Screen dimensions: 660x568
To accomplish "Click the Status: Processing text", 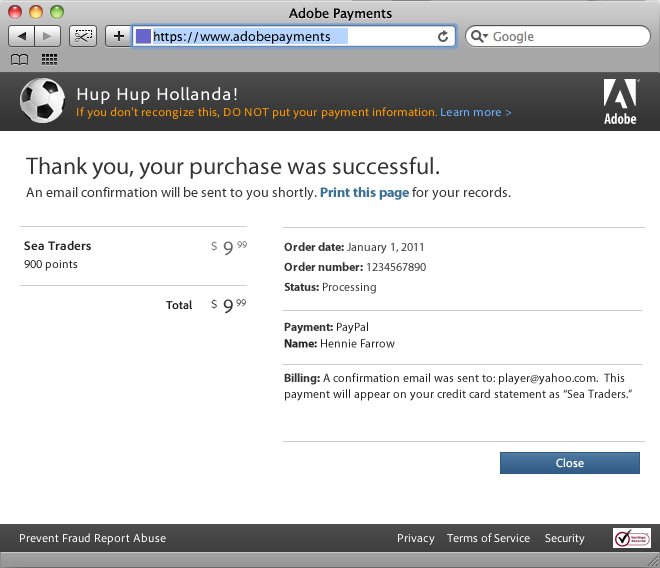I will pyautogui.click(x=330, y=287).
